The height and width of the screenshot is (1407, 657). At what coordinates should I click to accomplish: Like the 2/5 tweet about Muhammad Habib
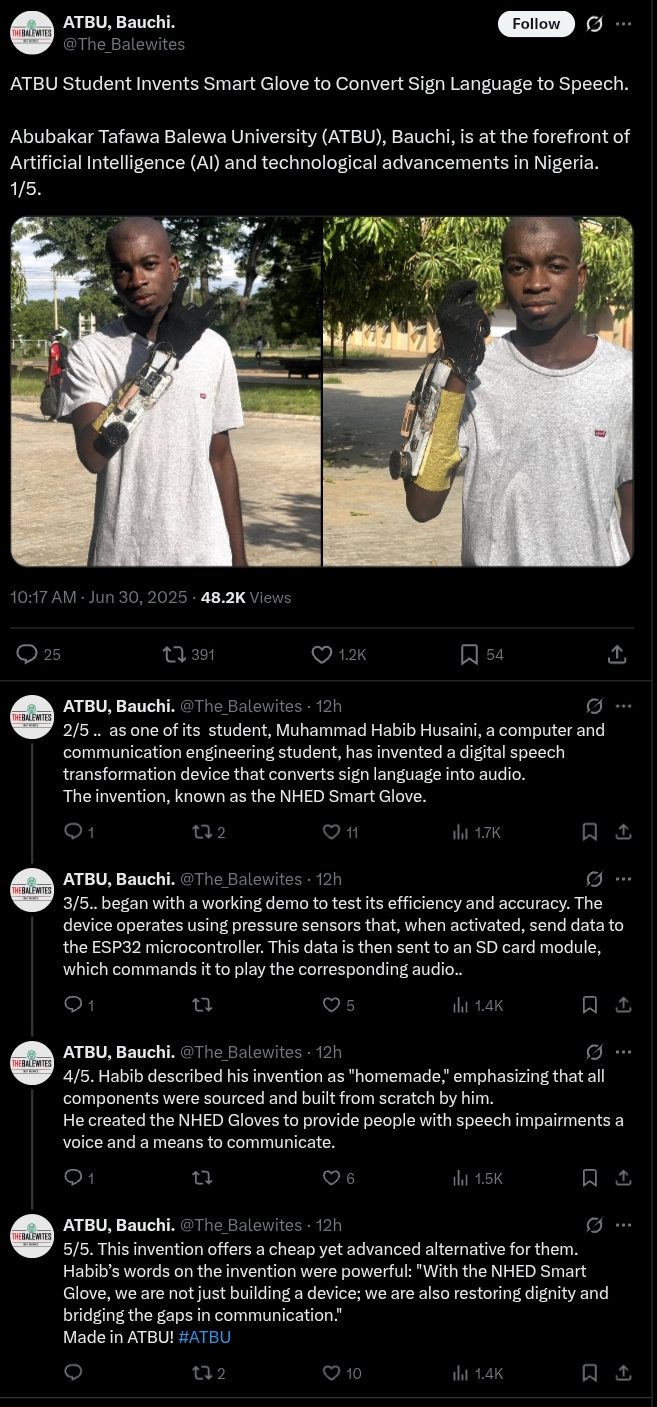point(333,832)
